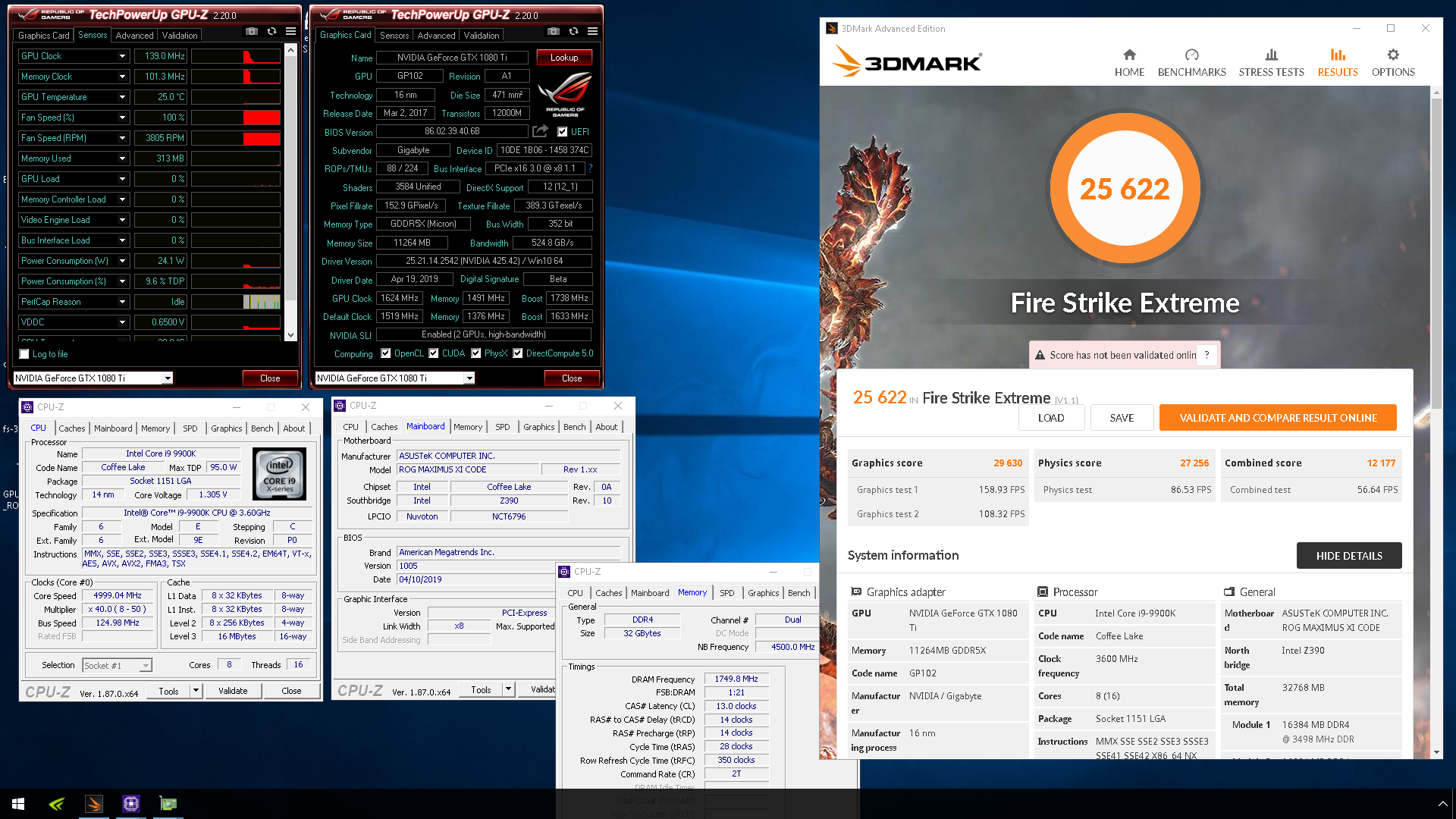This screenshot has width=1456, height=819.
Task: Click Close in the GPU-Z Sensors window
Action: (270, 378)
